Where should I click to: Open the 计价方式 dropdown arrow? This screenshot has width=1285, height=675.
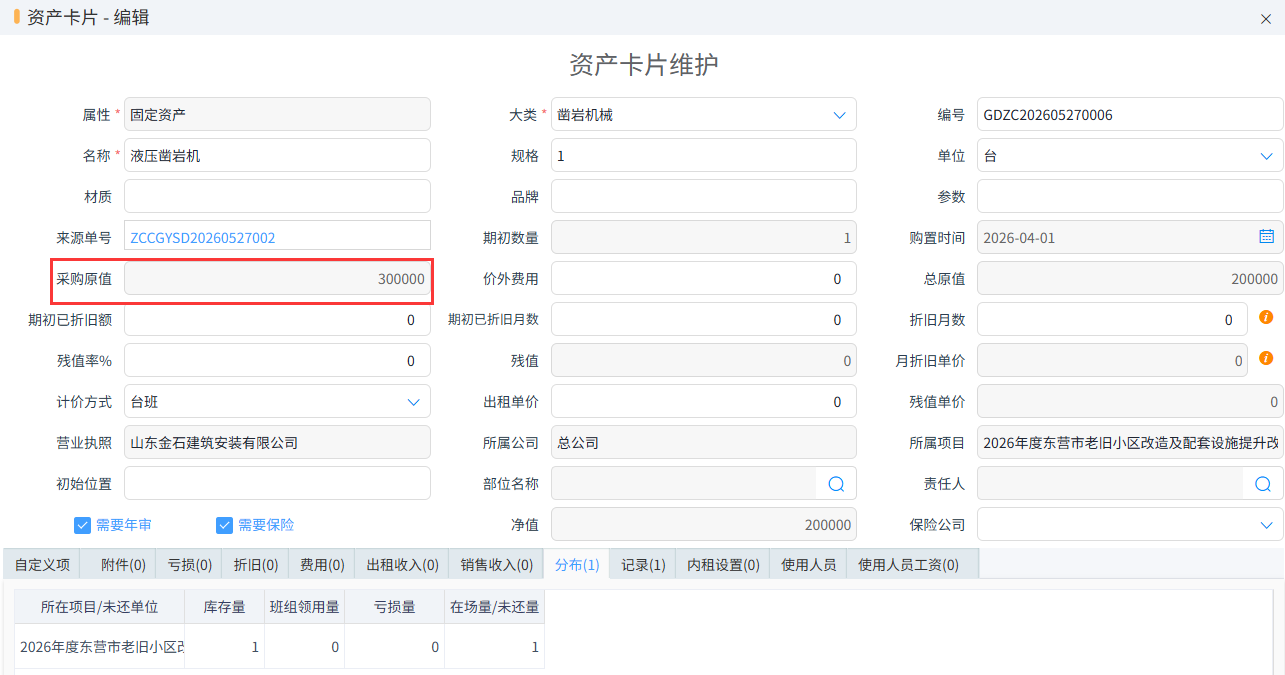click(413, 402)
